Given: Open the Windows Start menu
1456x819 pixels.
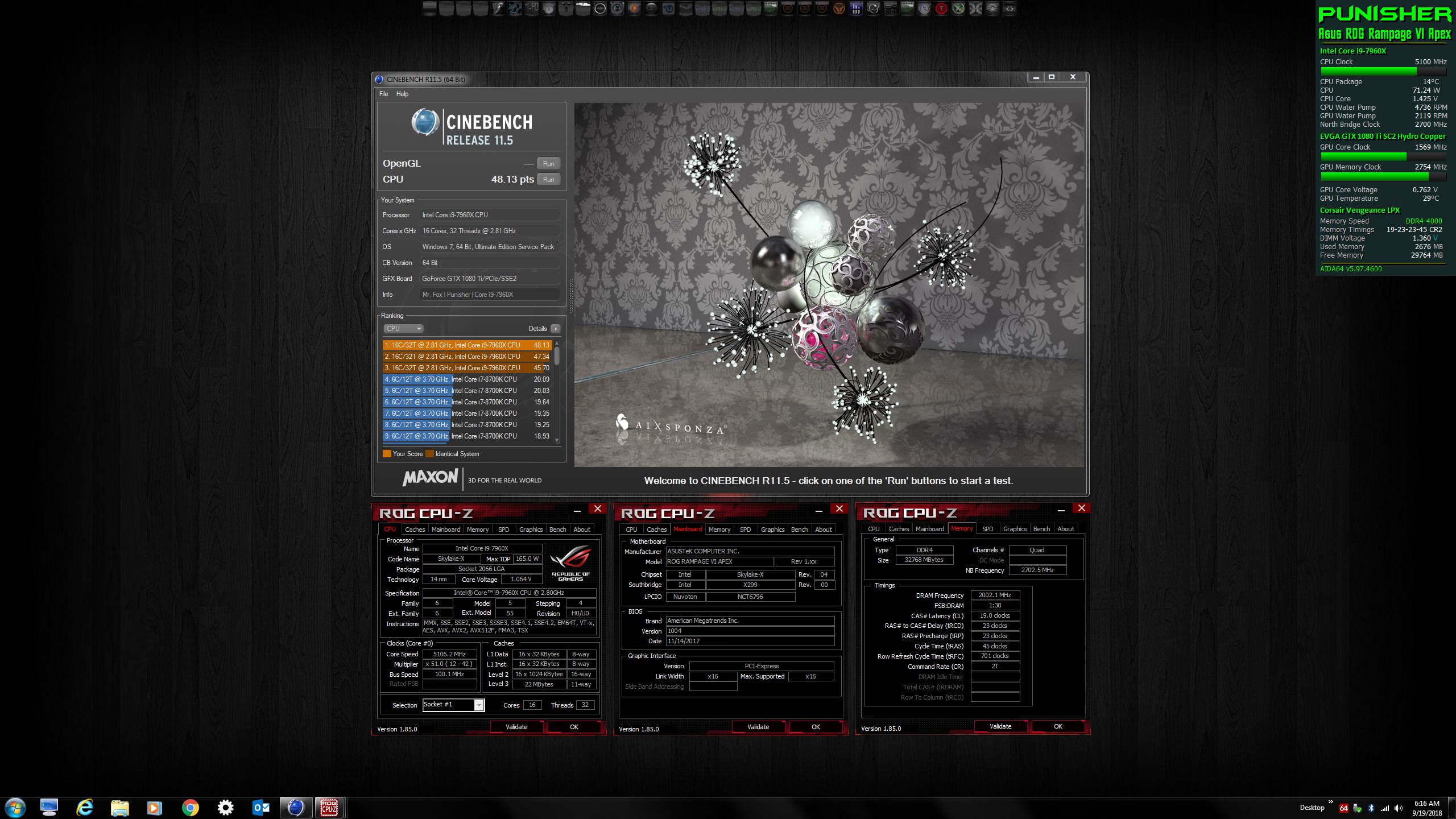Looking at the screenshot, I should coord(14,808).
